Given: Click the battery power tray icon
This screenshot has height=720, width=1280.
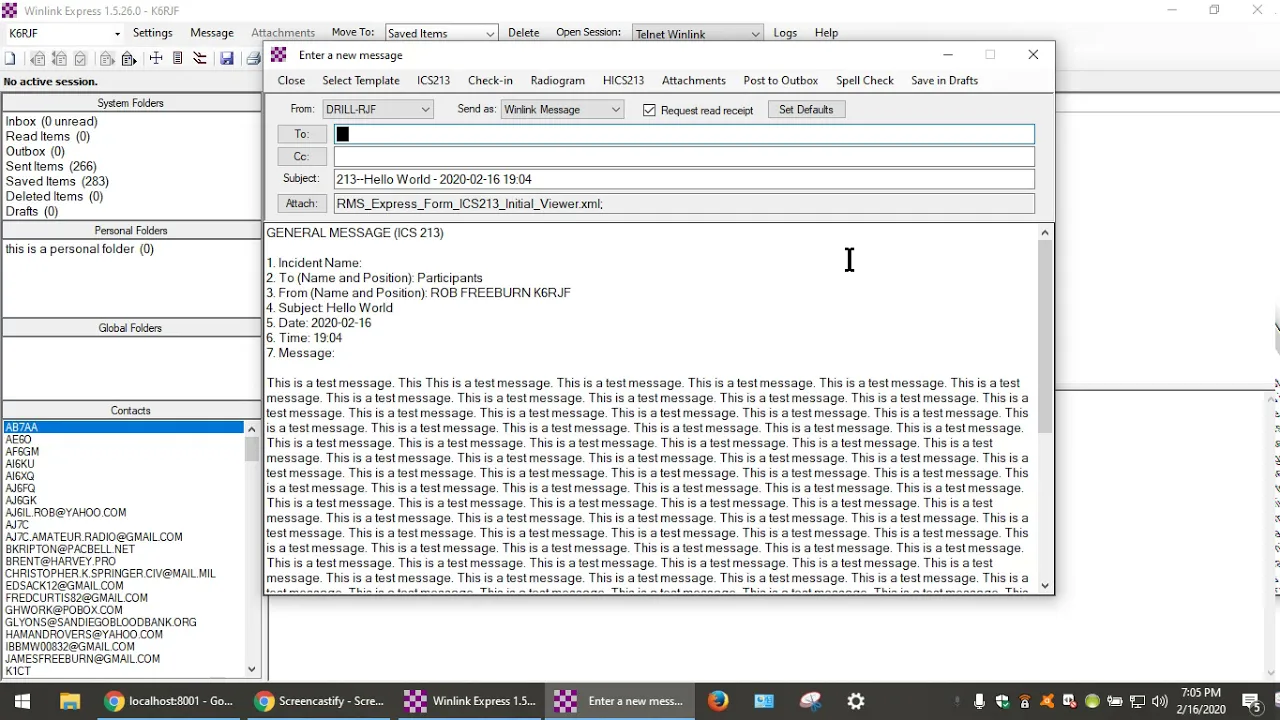Looking at the screenshot, I should coord(1115,701).
